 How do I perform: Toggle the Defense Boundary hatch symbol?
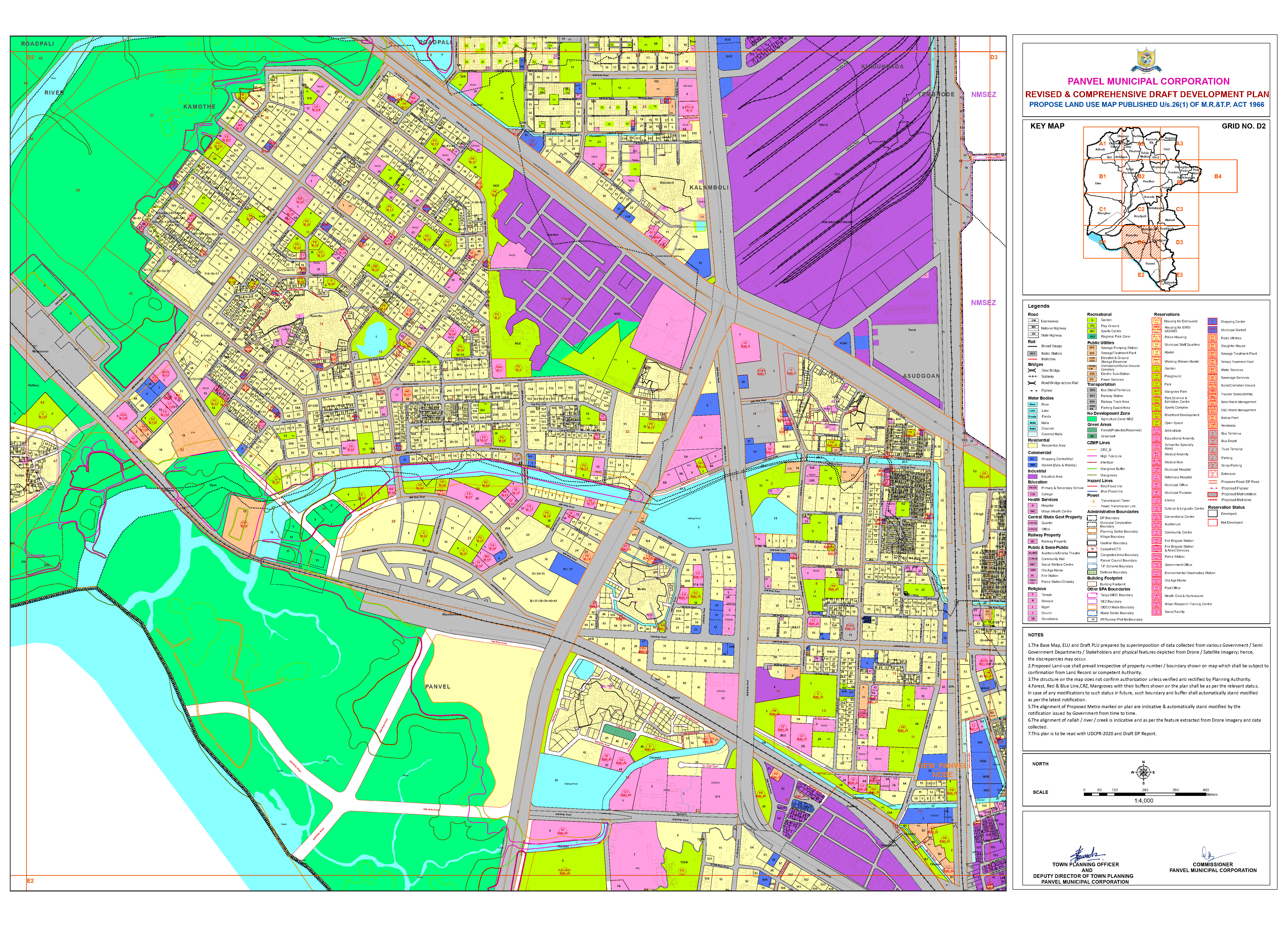pos(1092,572)
